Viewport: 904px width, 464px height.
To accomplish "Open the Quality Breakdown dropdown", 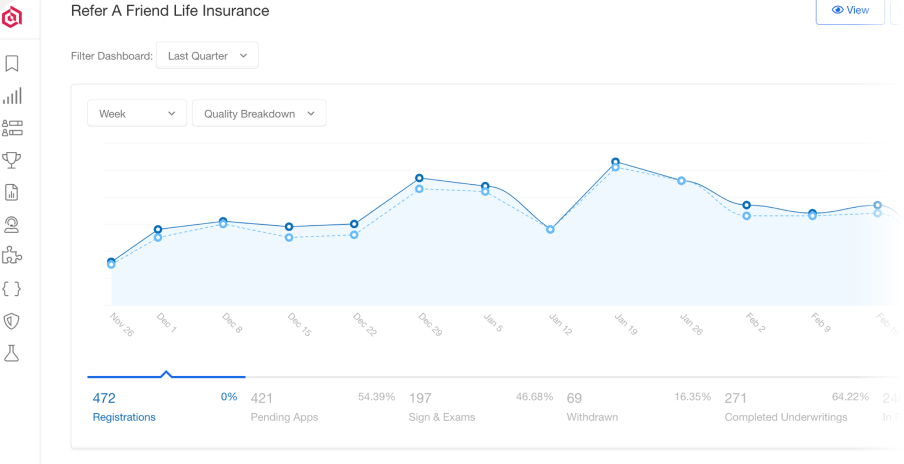I will click(259, 114).
